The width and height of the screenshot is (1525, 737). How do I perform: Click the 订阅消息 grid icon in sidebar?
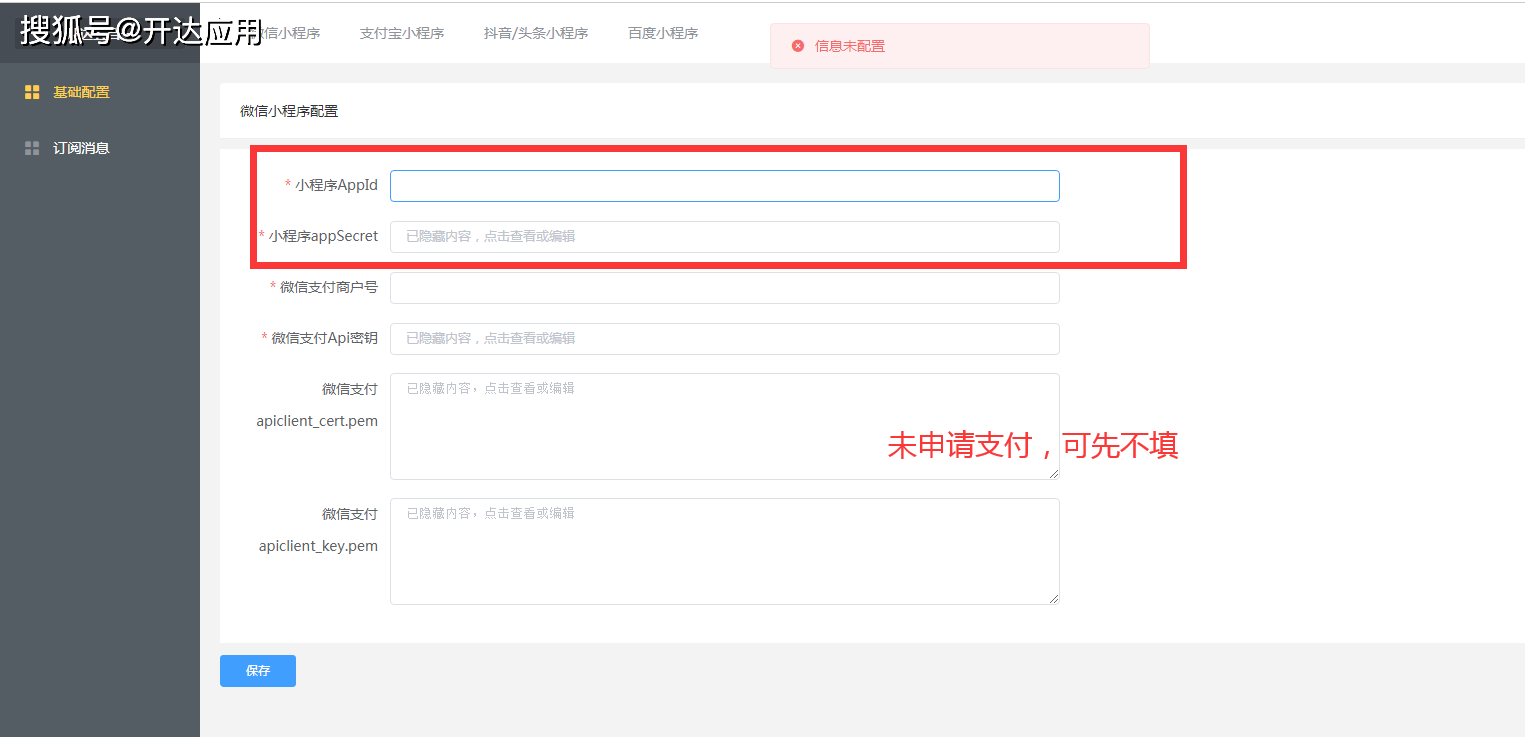[32, 148]
